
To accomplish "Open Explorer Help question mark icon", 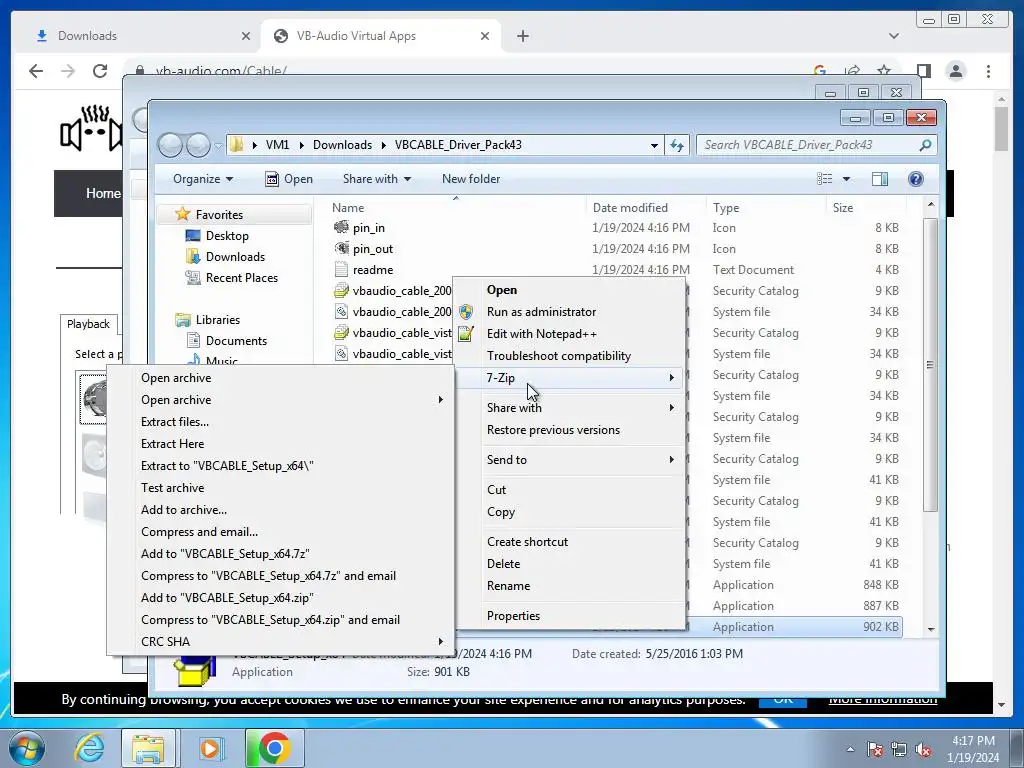I will (x=916, y=179).
